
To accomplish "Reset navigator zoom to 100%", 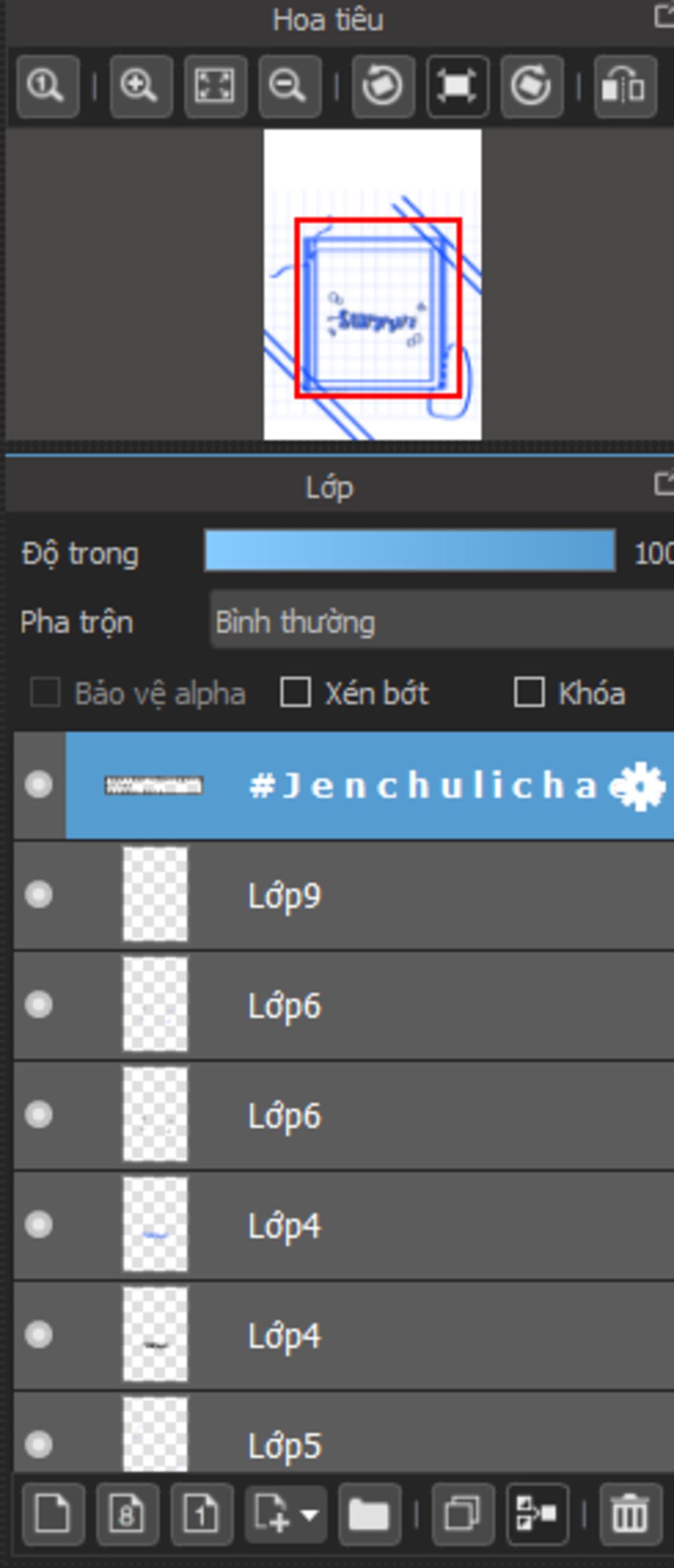I will coord(47,86).
